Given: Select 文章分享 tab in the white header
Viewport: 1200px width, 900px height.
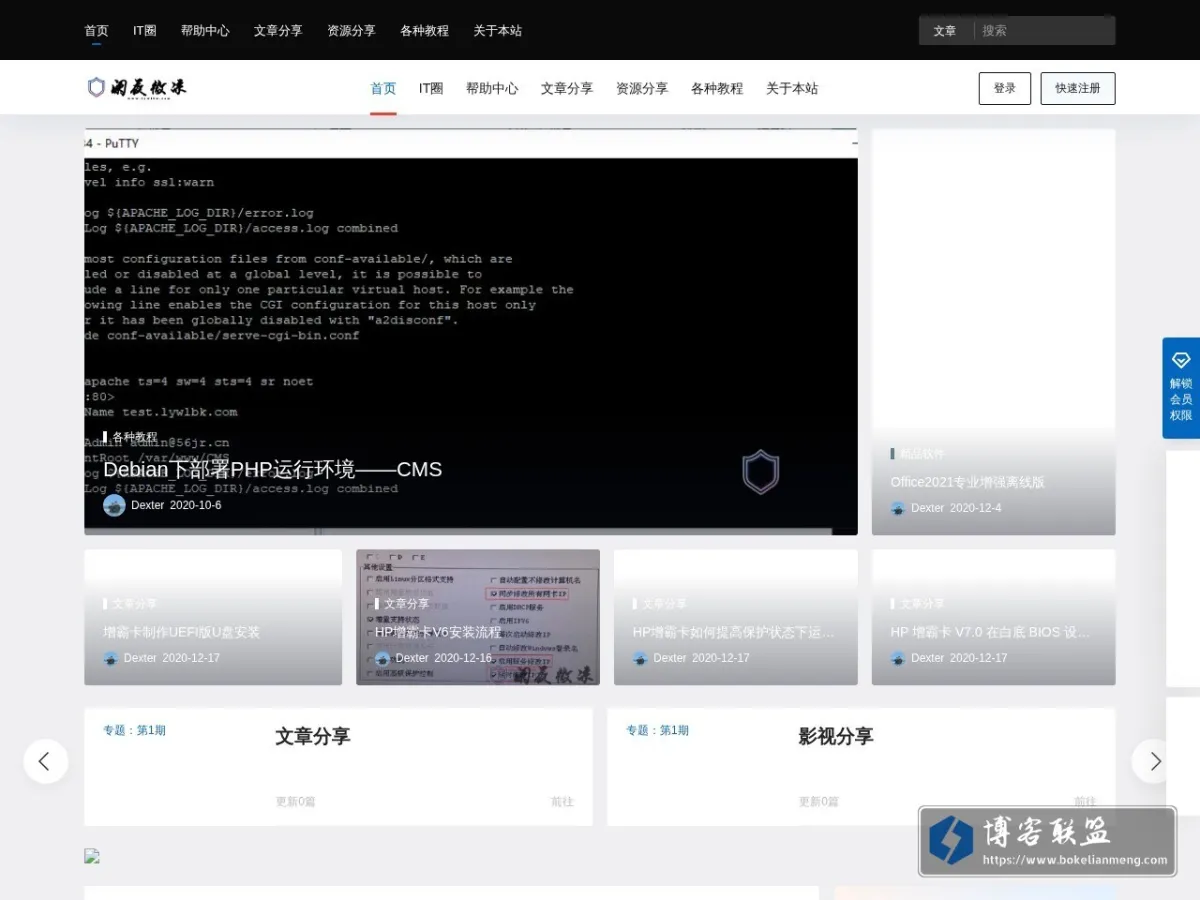Looking at the screenshot, I should coord(567,88).
